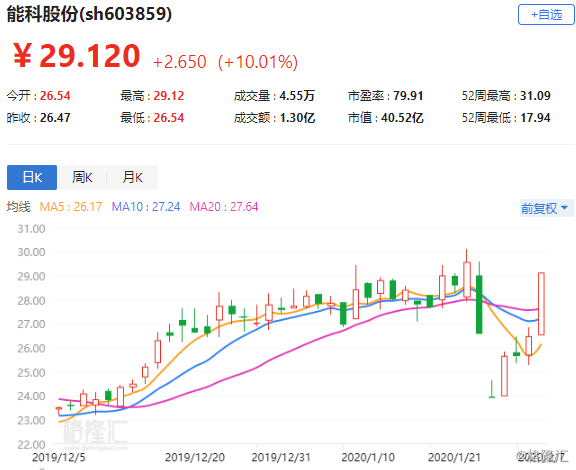Click the 22.00 price axis label
This screenshot has height=470, width=576.
point(31,445)
